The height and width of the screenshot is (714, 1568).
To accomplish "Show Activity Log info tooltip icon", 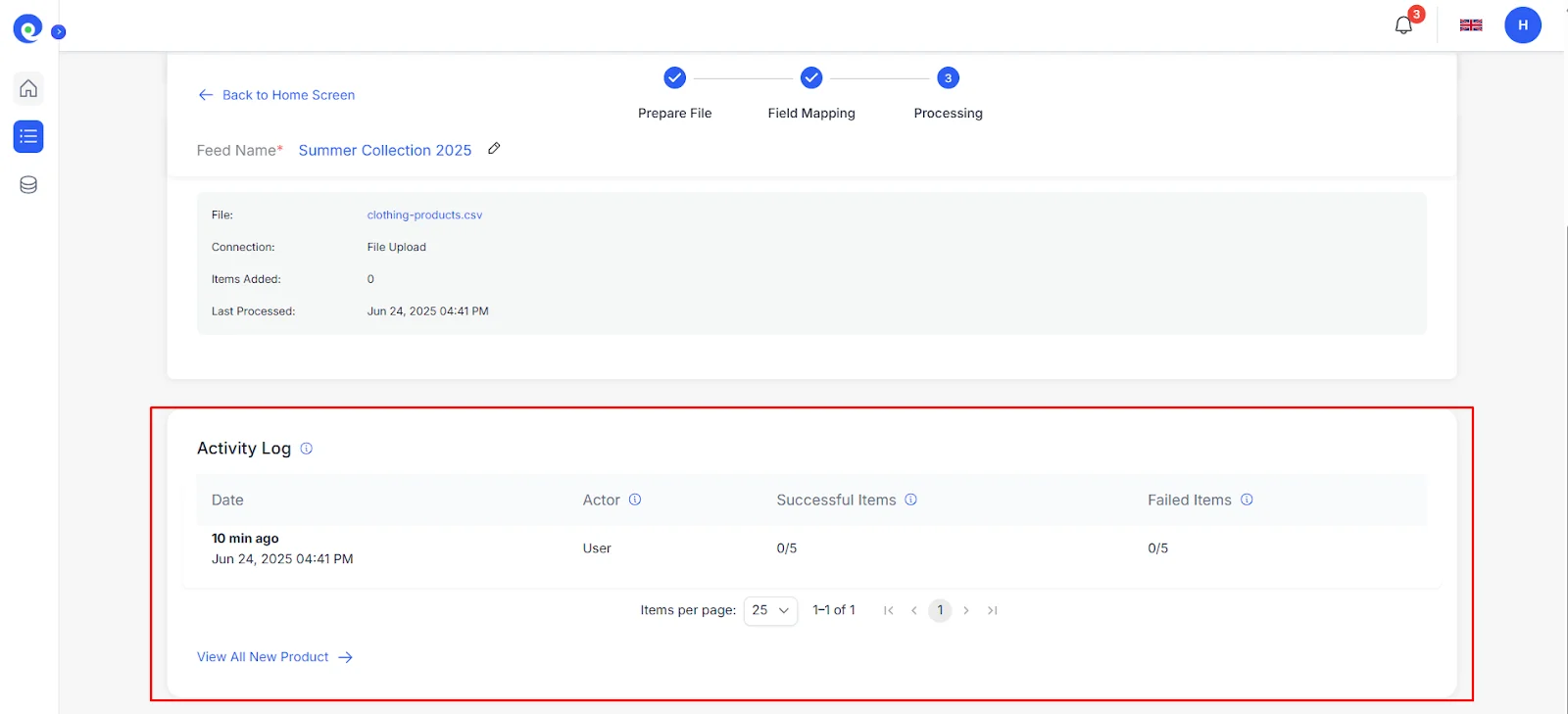I will (306, 449).
